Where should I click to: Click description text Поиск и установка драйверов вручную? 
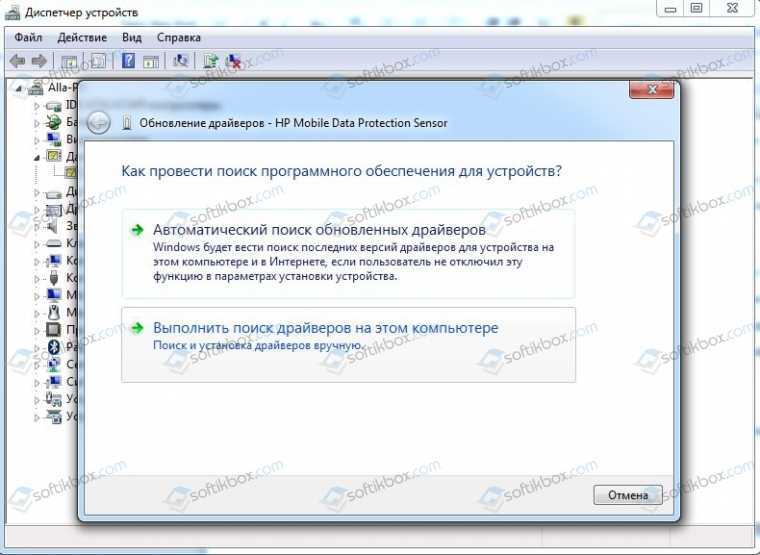pyautogui.click(x=258, y=345)
